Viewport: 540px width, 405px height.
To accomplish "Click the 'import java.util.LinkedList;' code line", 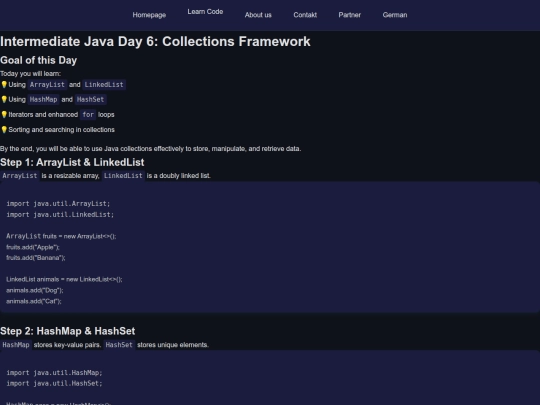I will coord(60,215).
